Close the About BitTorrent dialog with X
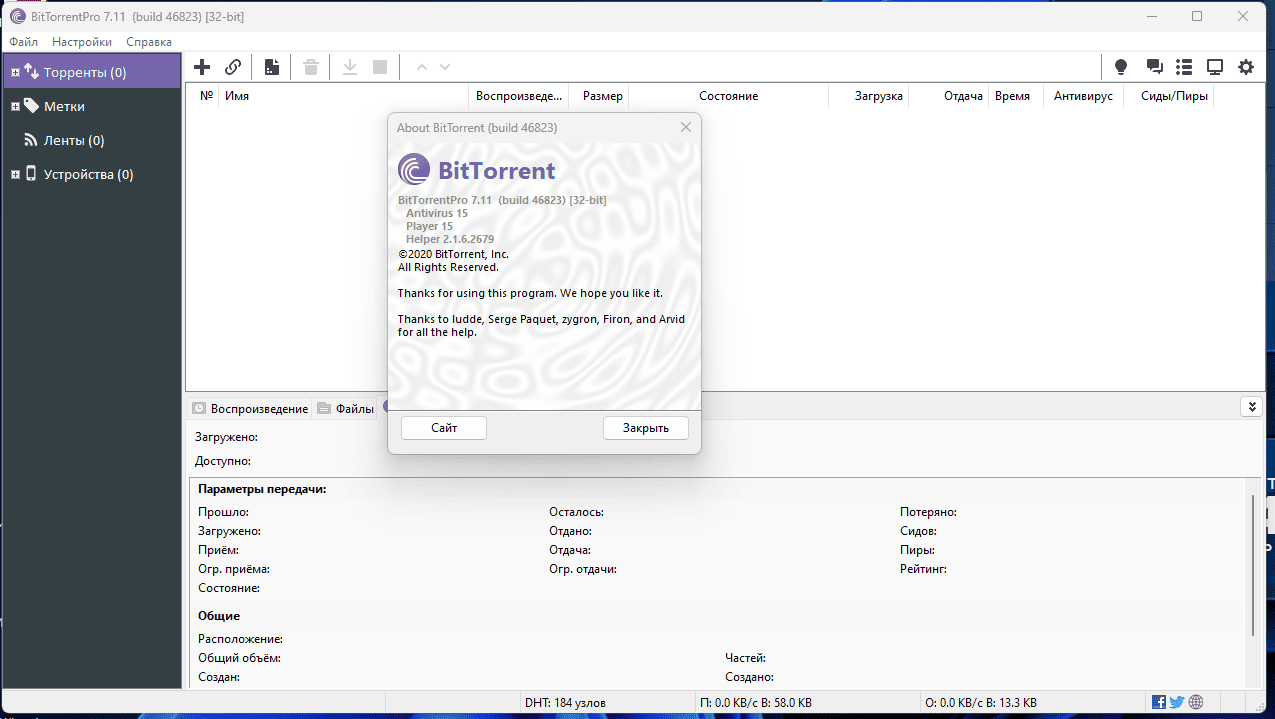Image resolution: width=1275 pixels, height=719 pixels. point(686,127)
